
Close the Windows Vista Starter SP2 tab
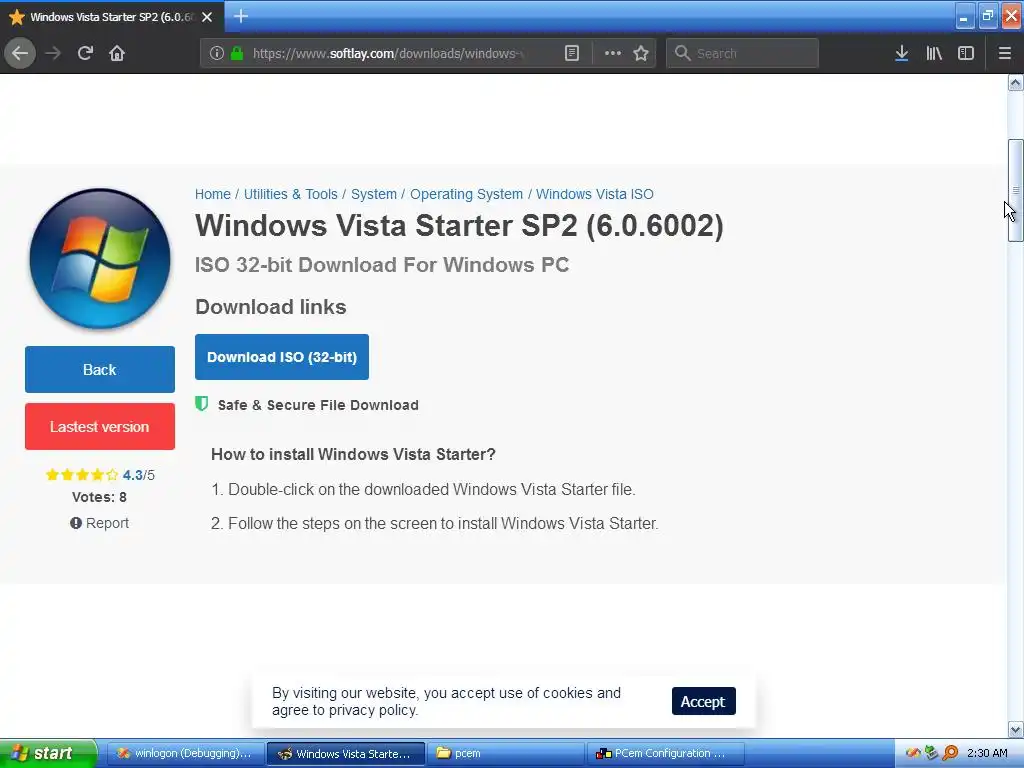[x=207, y=17]
